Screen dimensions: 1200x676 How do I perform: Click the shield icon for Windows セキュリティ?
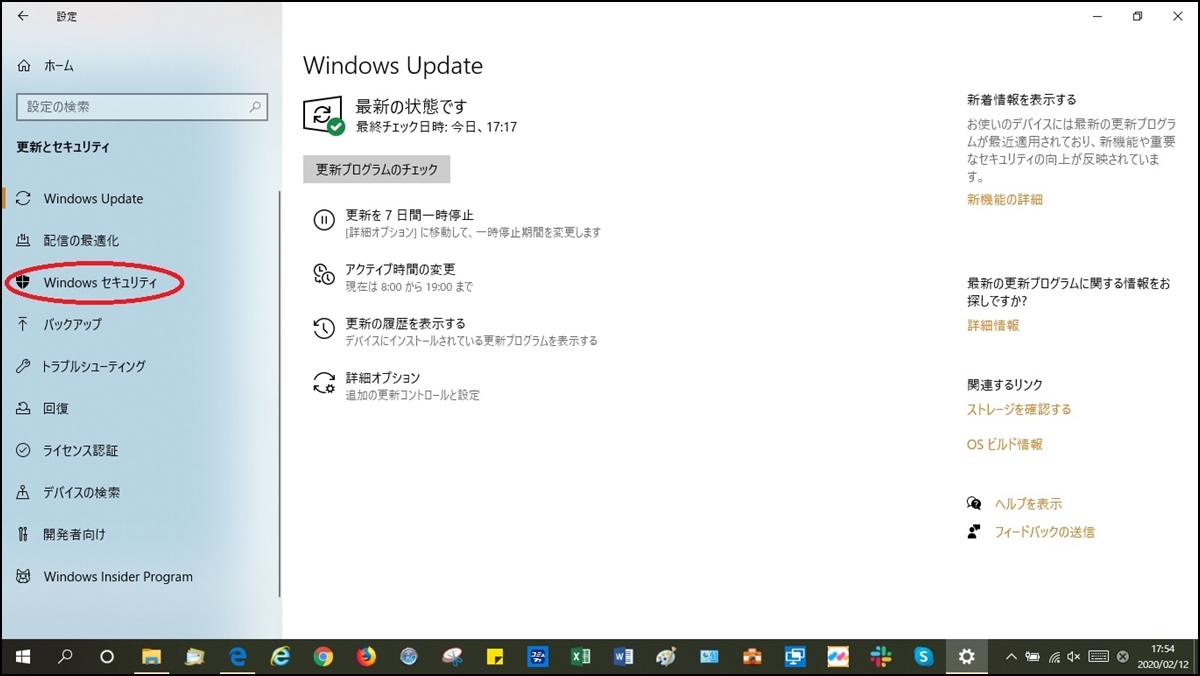24,283
